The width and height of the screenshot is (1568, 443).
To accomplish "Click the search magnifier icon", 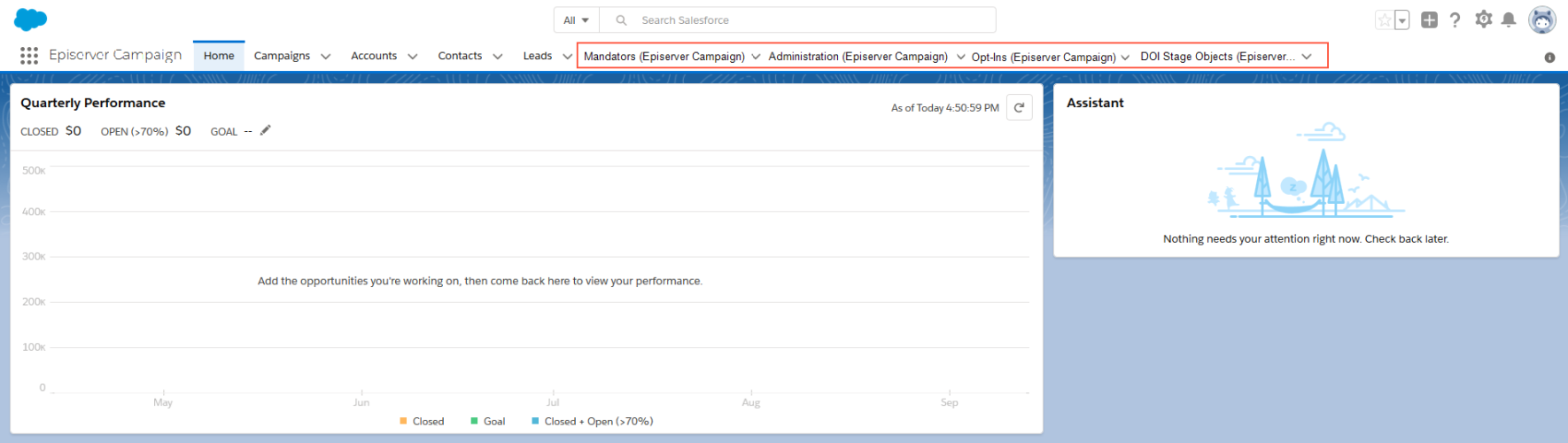I will [621, 19].
